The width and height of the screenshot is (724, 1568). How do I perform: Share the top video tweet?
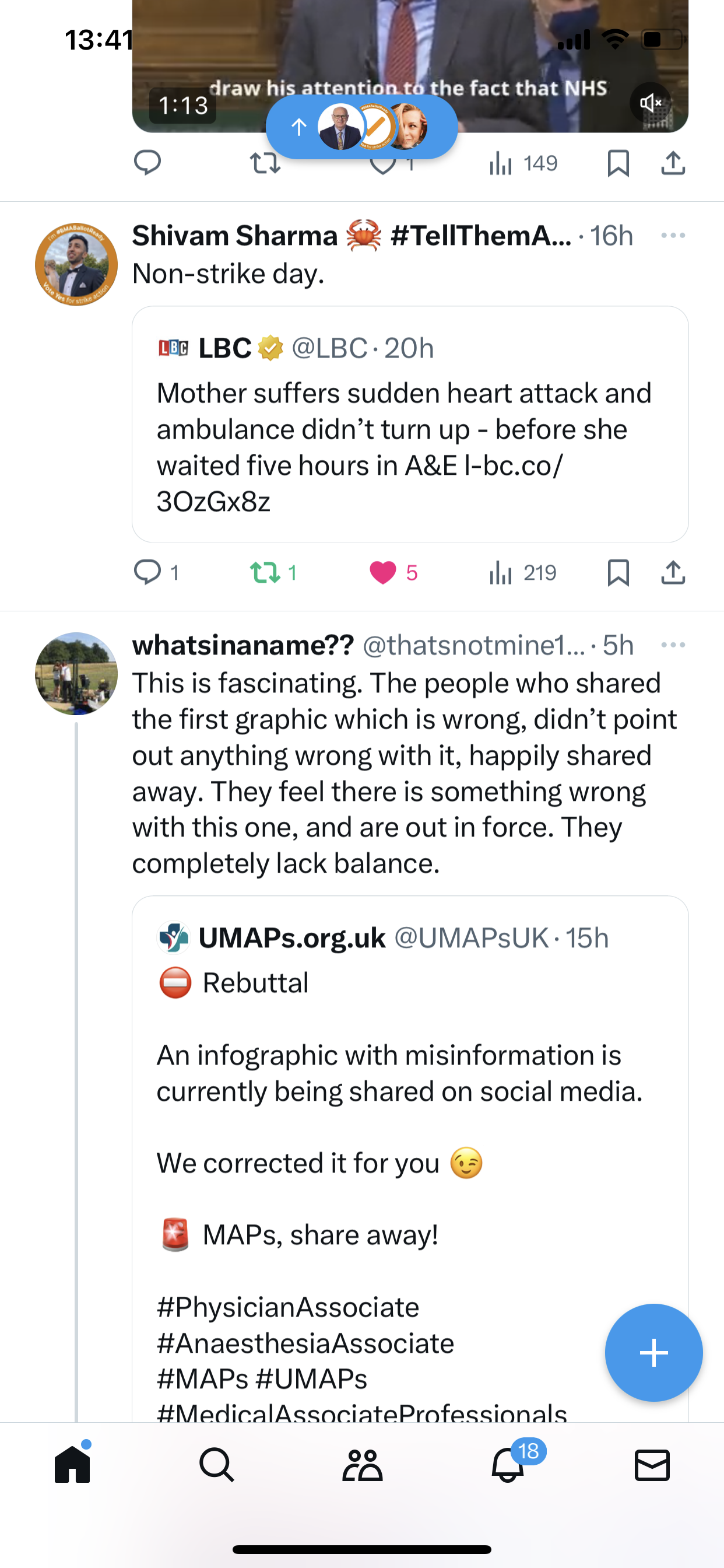tap(673, 163)
